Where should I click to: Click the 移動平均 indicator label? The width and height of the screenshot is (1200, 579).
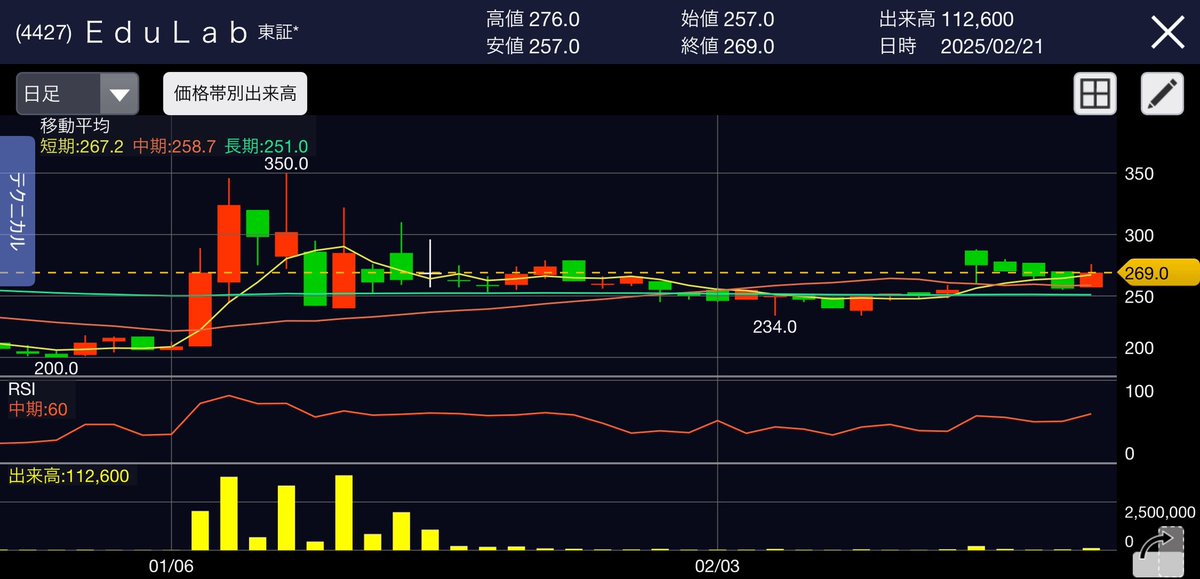point(75,127)
